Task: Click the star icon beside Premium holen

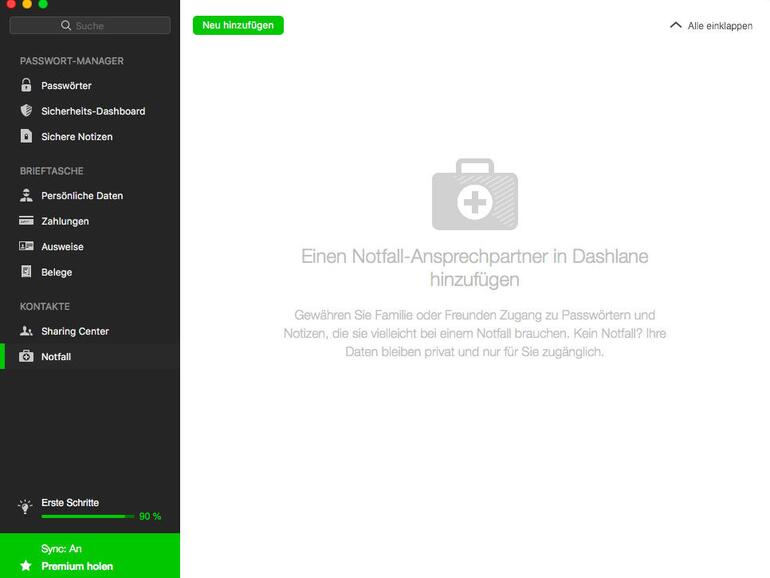Action: pos(26,566)
